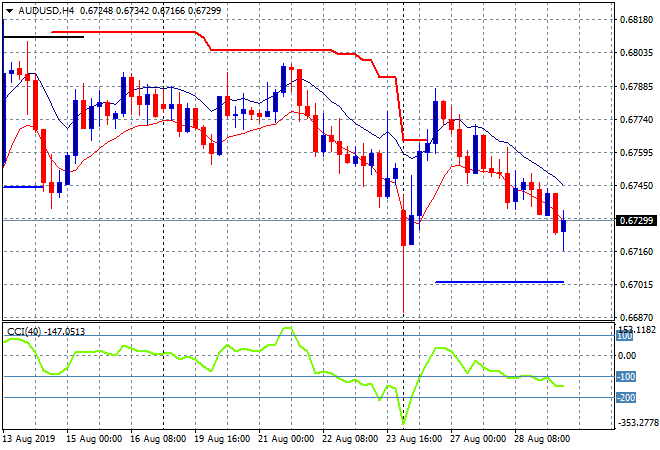Click the 0.67450 price axis label

point(636,185)
